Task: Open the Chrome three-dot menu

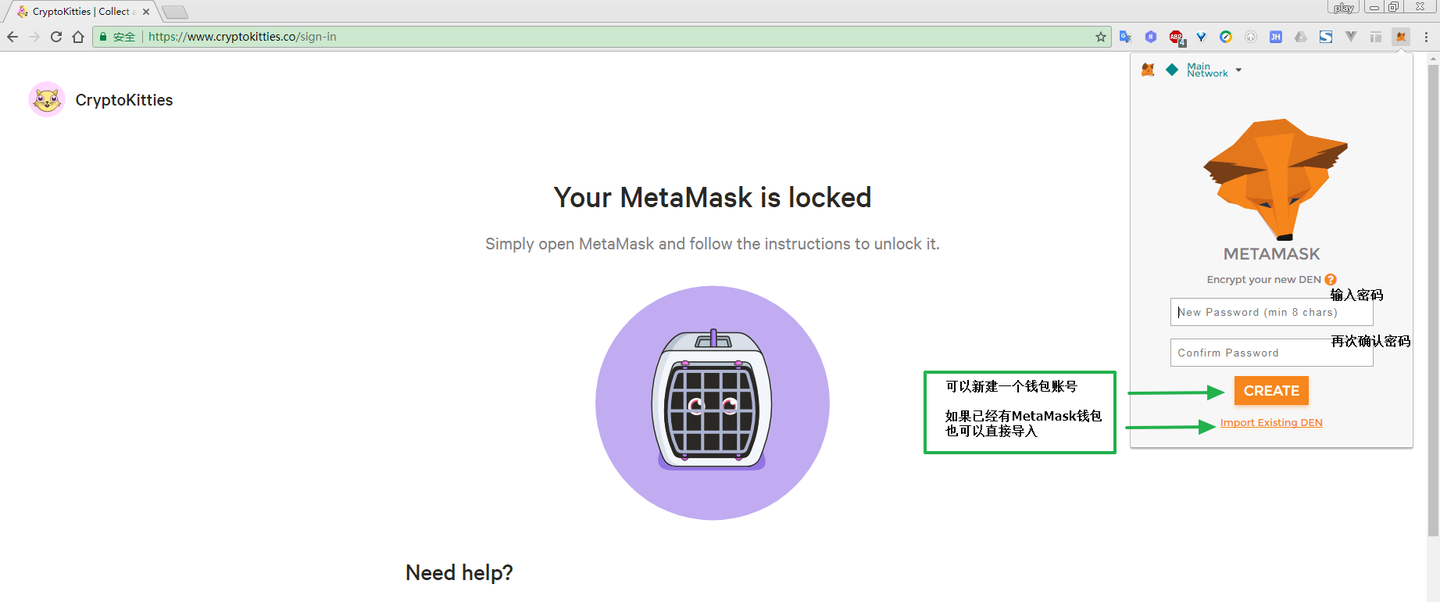Action: click(x=1426, y=37)
